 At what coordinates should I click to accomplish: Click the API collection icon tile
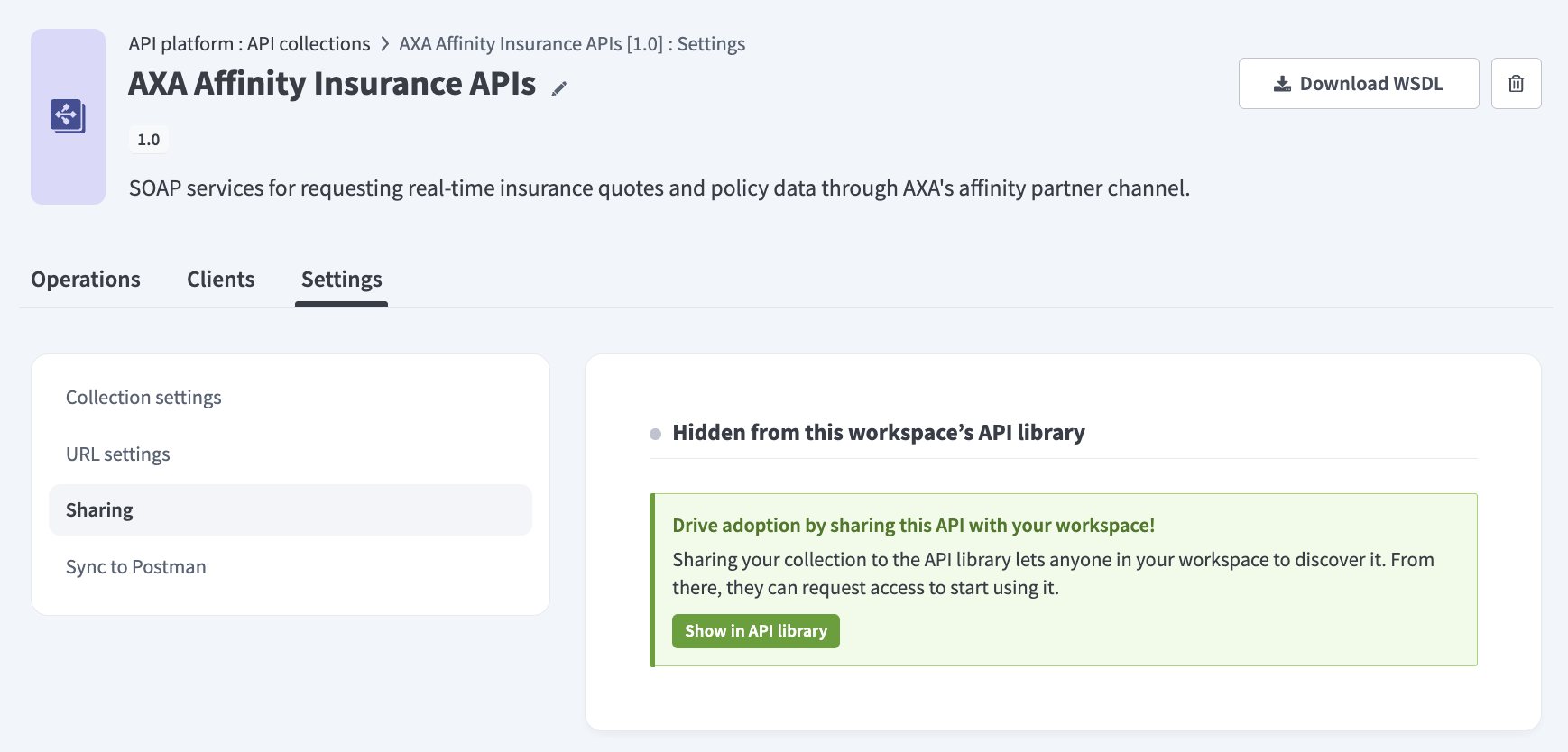click(x=68, y=116)
